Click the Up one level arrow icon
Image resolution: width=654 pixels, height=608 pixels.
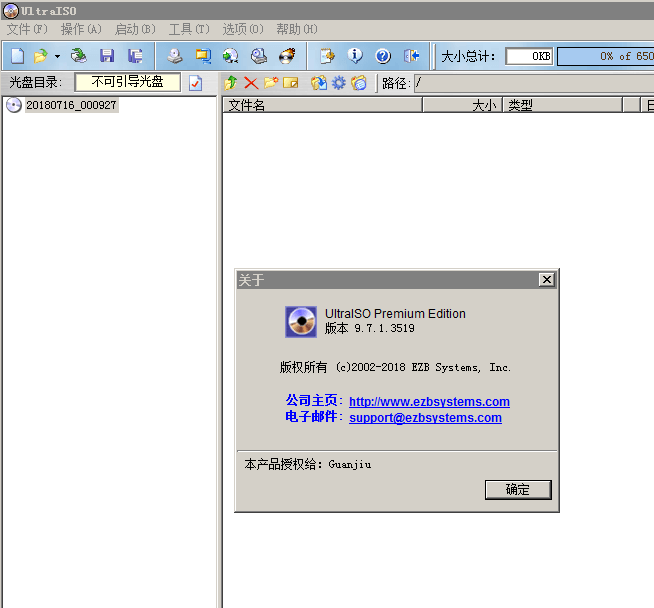(x=231, y=83)
